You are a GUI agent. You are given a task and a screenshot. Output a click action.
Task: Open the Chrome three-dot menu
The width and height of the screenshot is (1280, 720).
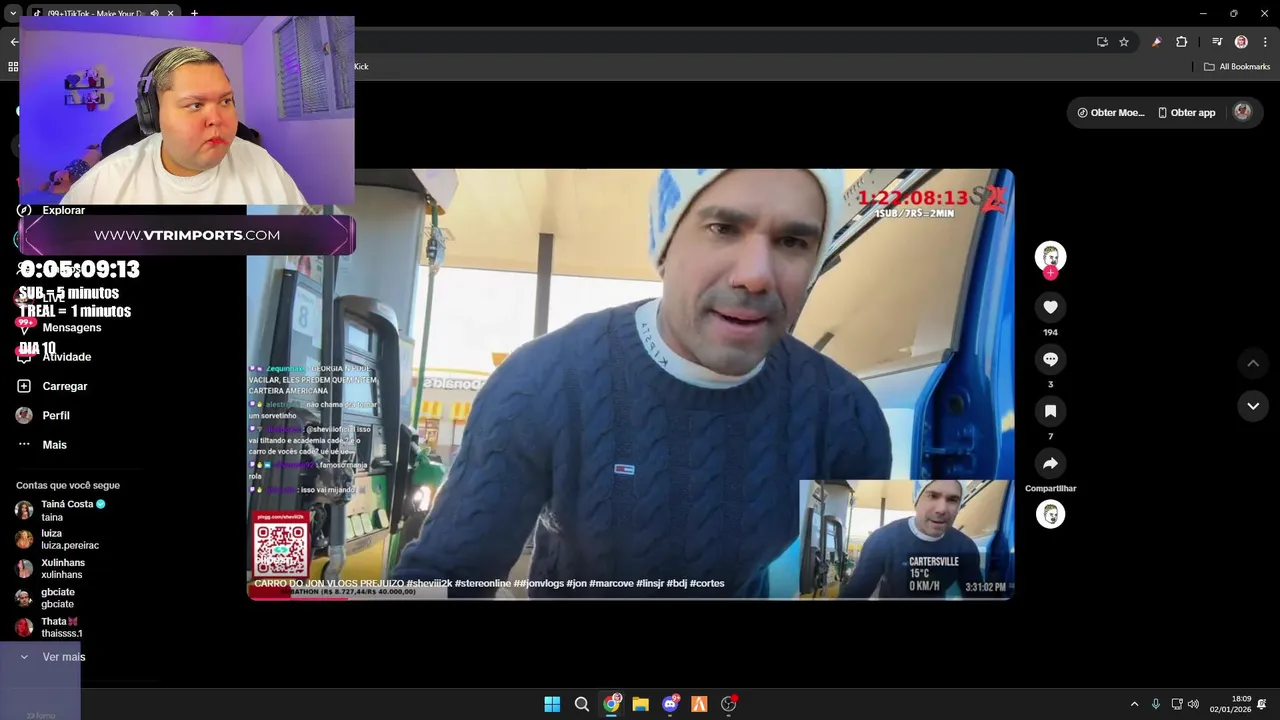click(1265, 42)
